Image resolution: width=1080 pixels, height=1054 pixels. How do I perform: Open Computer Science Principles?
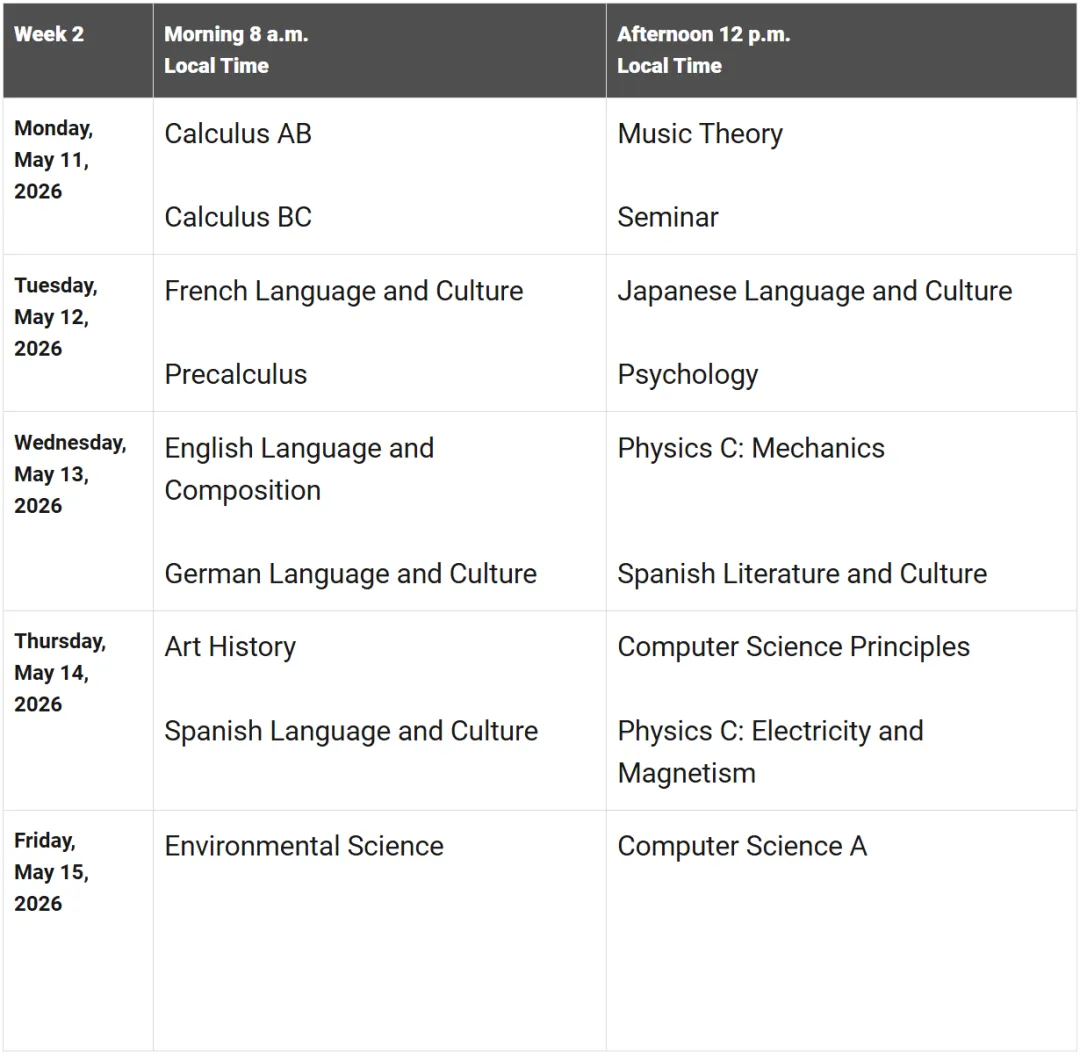pos(794,647)
